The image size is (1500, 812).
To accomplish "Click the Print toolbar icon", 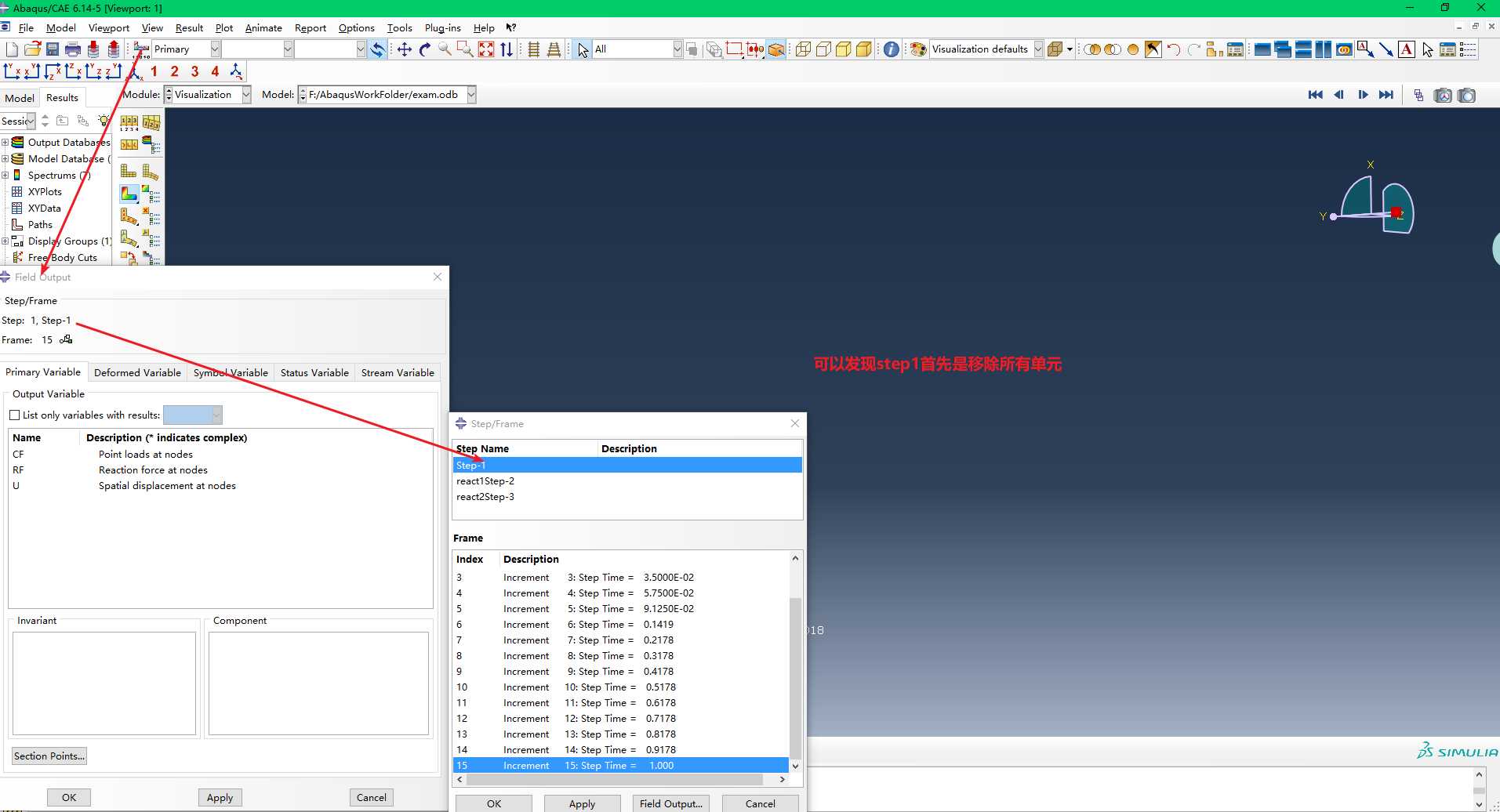I will (x=73, y=49).
